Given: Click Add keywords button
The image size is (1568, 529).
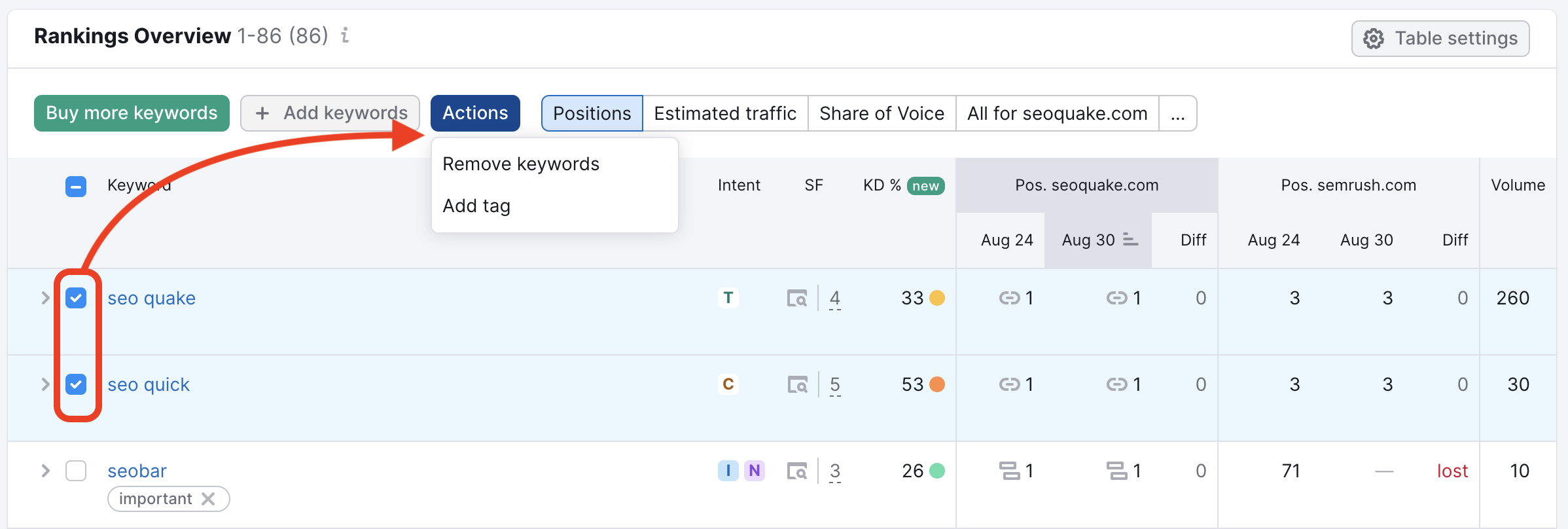Looking at the screenshot, I should [x=330, y=113].
